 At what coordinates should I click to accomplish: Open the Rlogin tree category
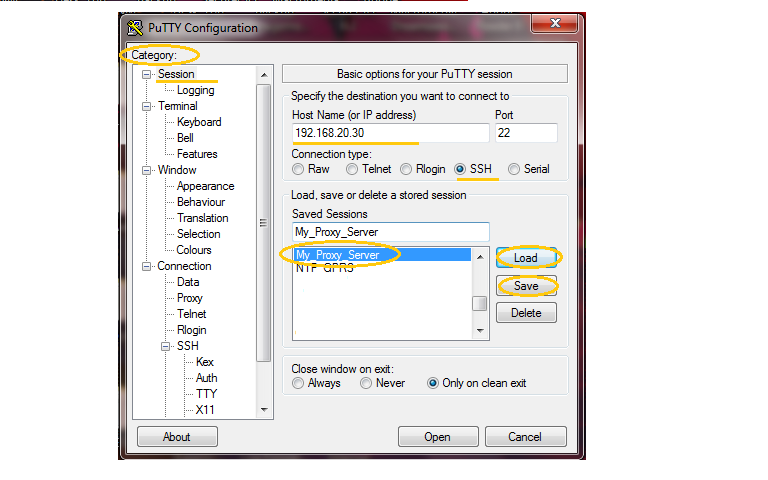(192, 330)
